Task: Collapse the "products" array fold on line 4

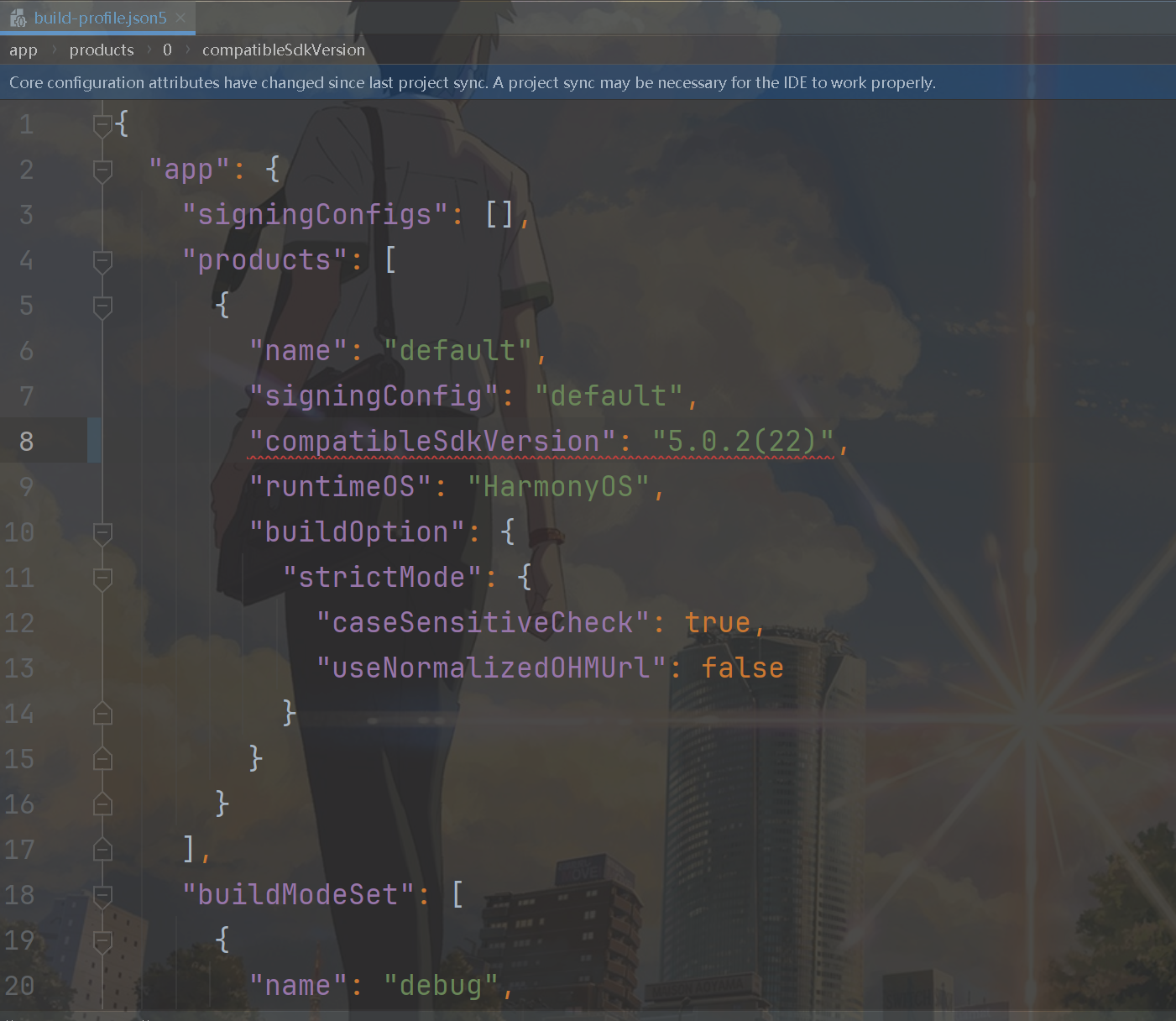Action: click(x=102, y=261)
